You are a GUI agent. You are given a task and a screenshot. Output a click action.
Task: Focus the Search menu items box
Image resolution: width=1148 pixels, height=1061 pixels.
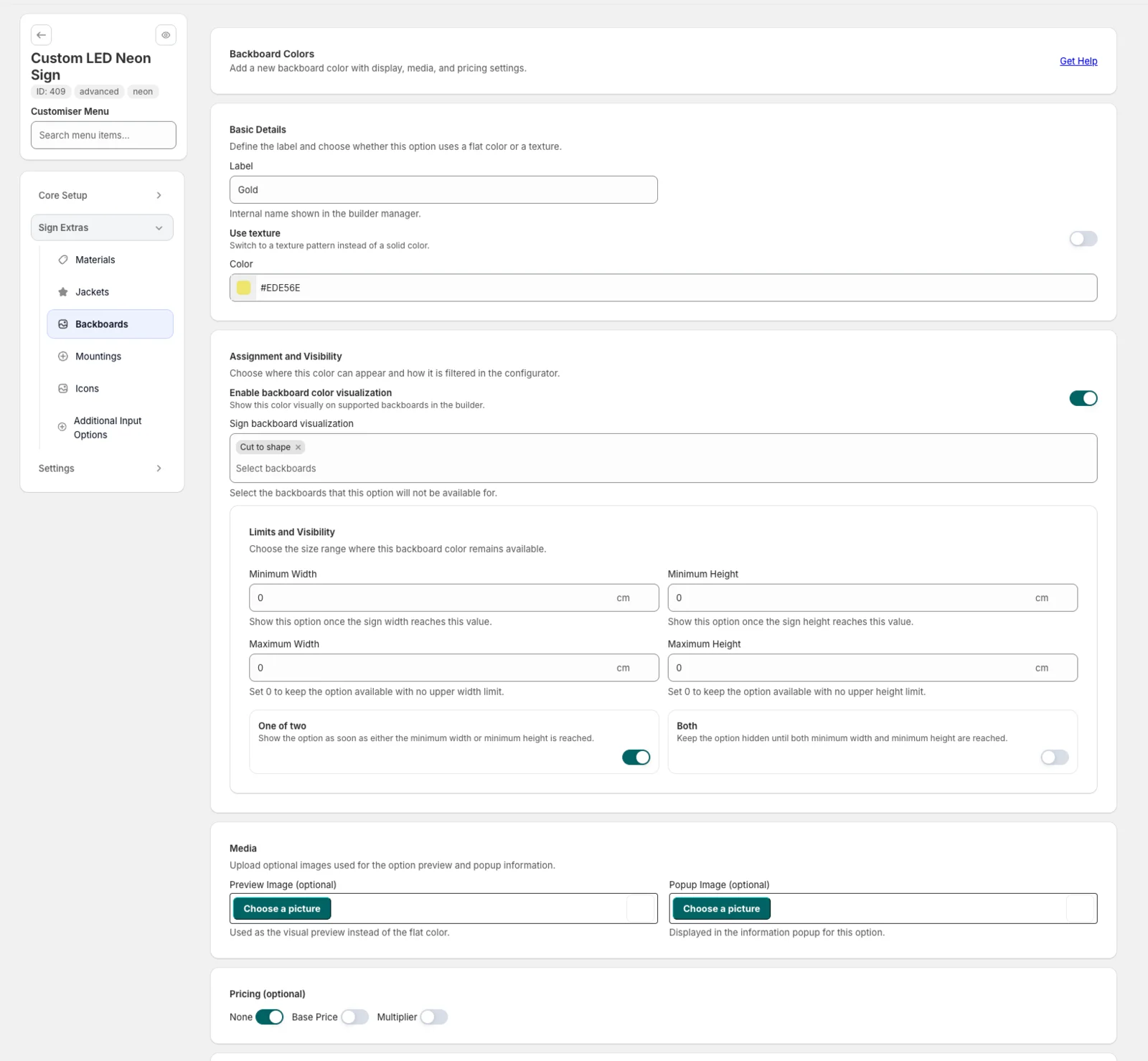(x=103, y=135)
